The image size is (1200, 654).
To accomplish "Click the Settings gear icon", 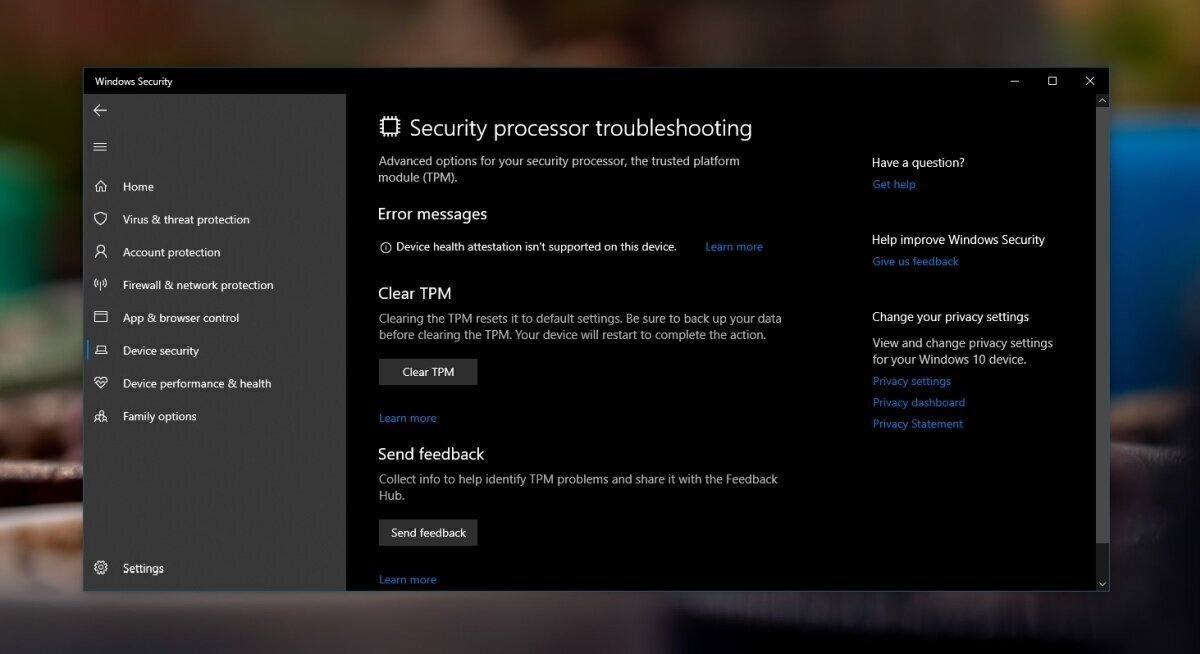I will [x=101, y=568].
